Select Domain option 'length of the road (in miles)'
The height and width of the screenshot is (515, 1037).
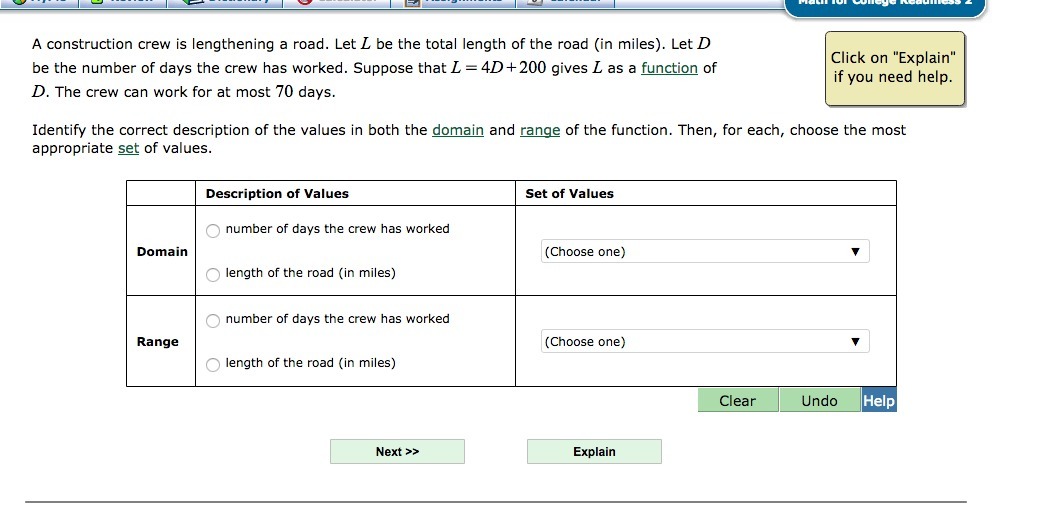[x=212, y=275]
